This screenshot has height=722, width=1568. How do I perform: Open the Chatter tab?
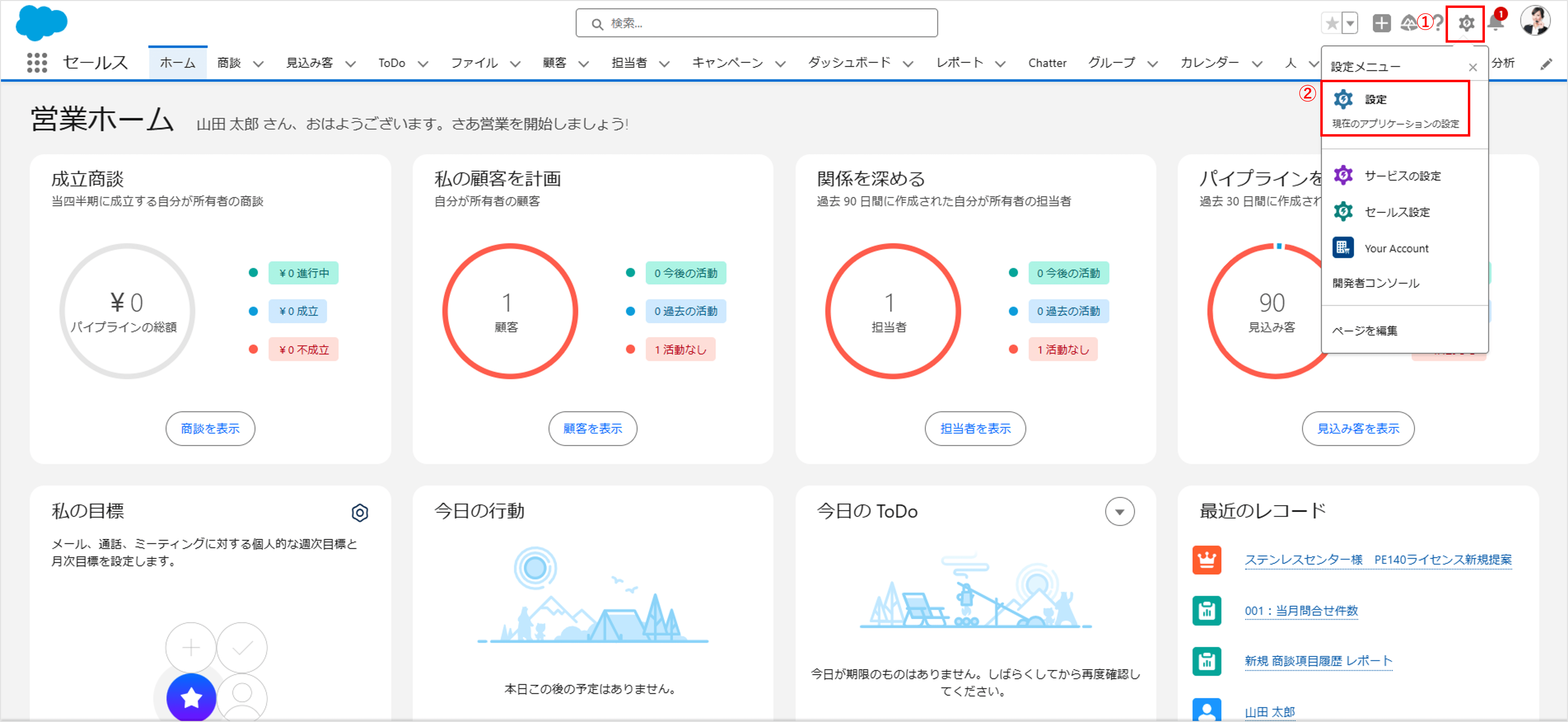[1047, 63]
